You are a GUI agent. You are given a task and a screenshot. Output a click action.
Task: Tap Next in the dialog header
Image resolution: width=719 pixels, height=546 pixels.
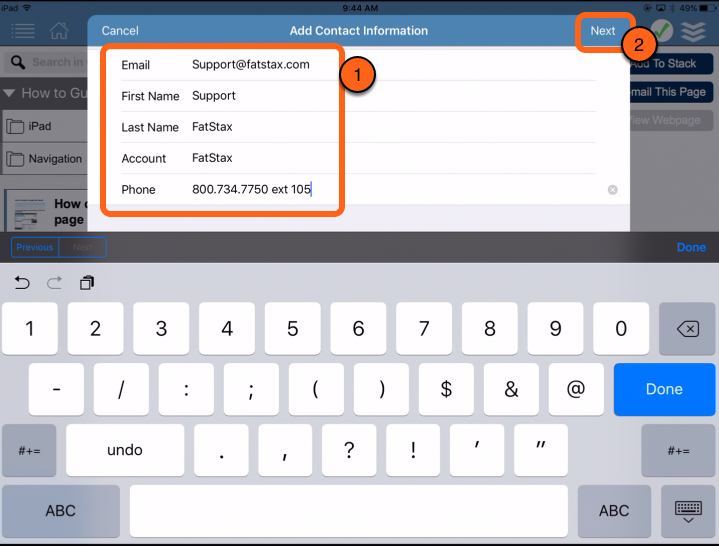603,31
